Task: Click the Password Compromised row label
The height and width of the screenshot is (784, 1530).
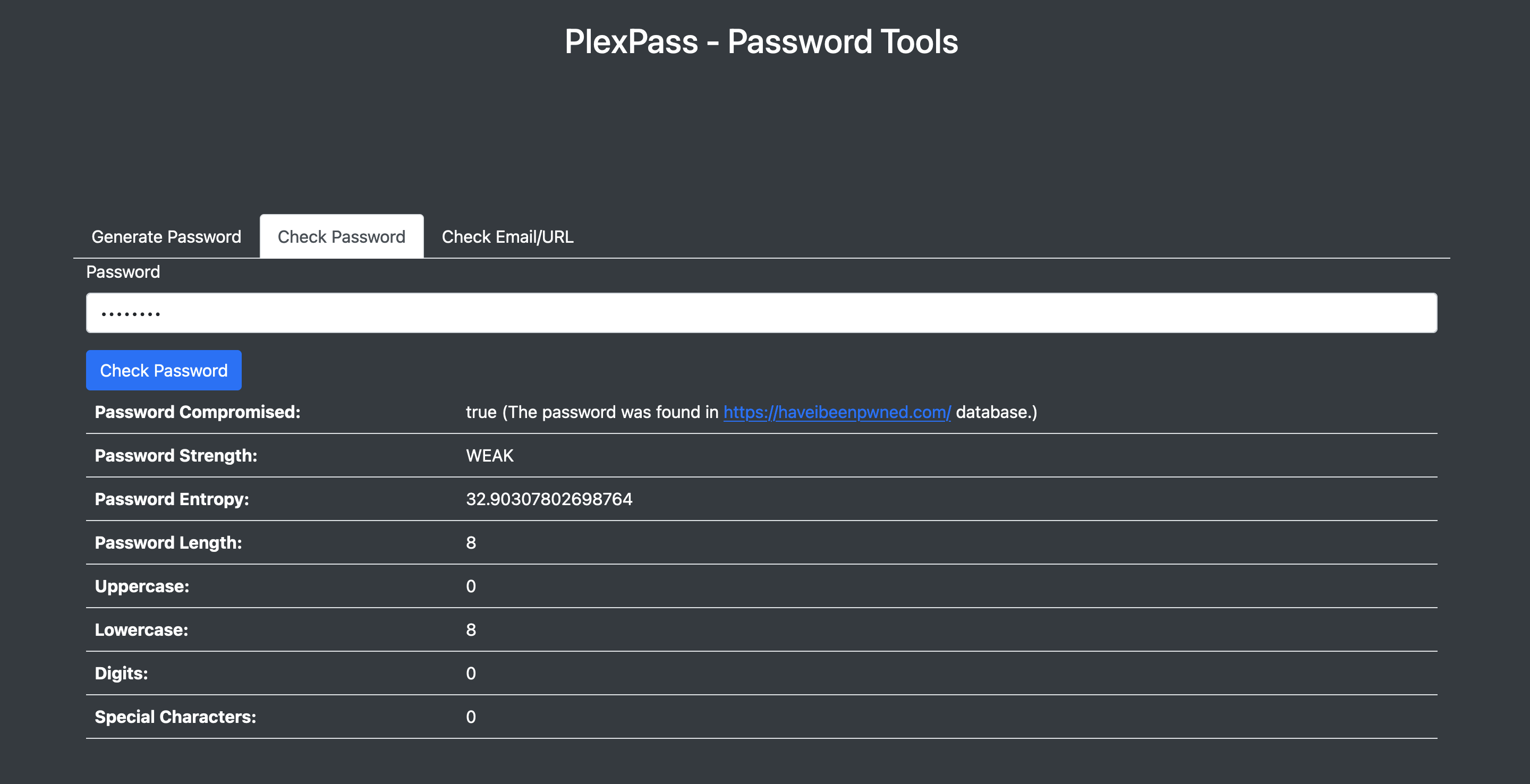Action: (x=197, y=412)
